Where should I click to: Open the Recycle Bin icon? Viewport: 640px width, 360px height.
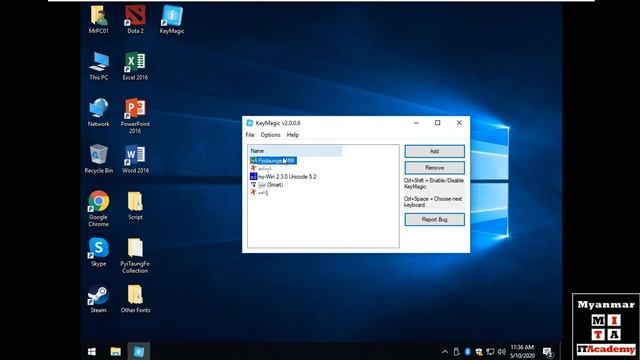[98, 159]
